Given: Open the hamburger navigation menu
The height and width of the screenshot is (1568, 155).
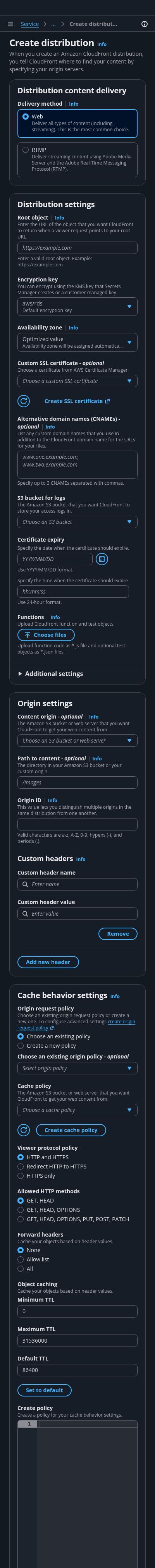Looking at the screenshot, I should 10,24.
